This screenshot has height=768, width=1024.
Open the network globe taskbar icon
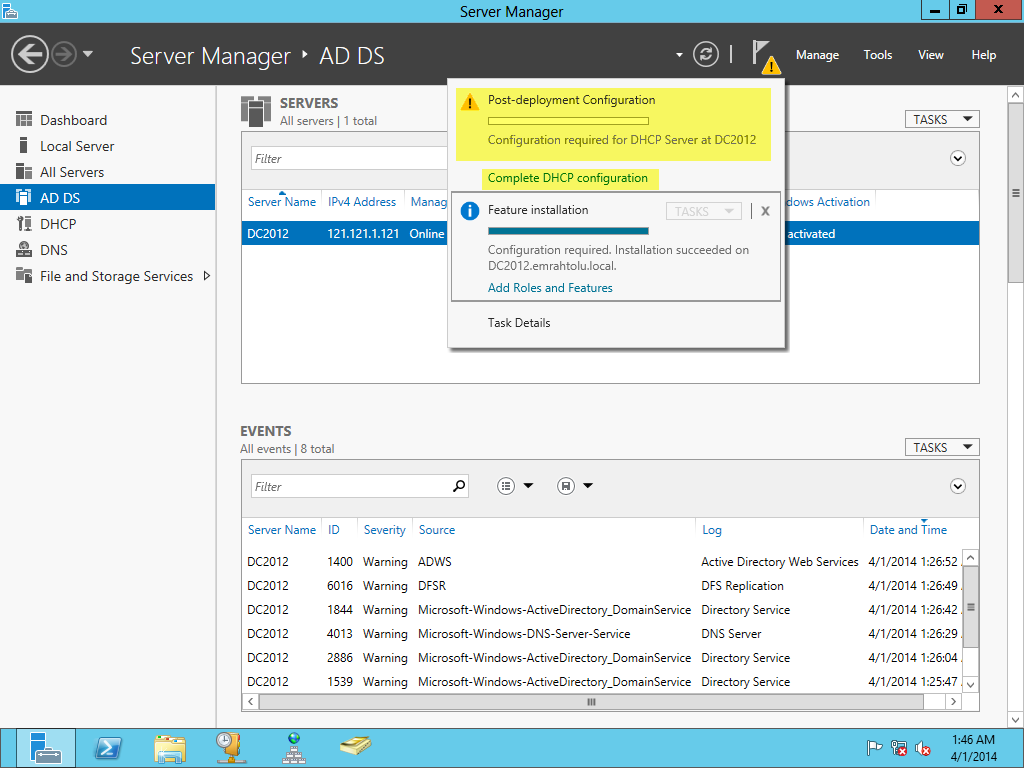click(294, 748)
